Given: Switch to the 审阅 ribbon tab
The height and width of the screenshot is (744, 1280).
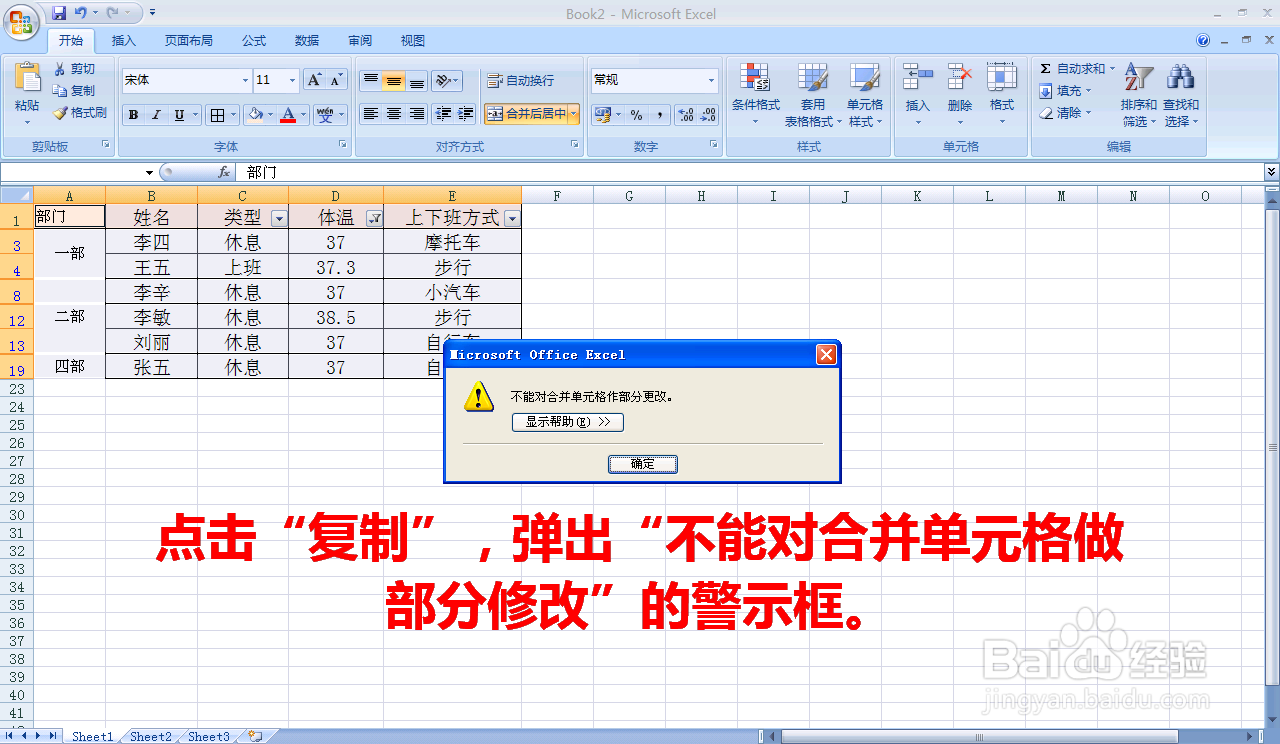Looking at the screenshot, I should pyautogui.click(x=360, y=41).
